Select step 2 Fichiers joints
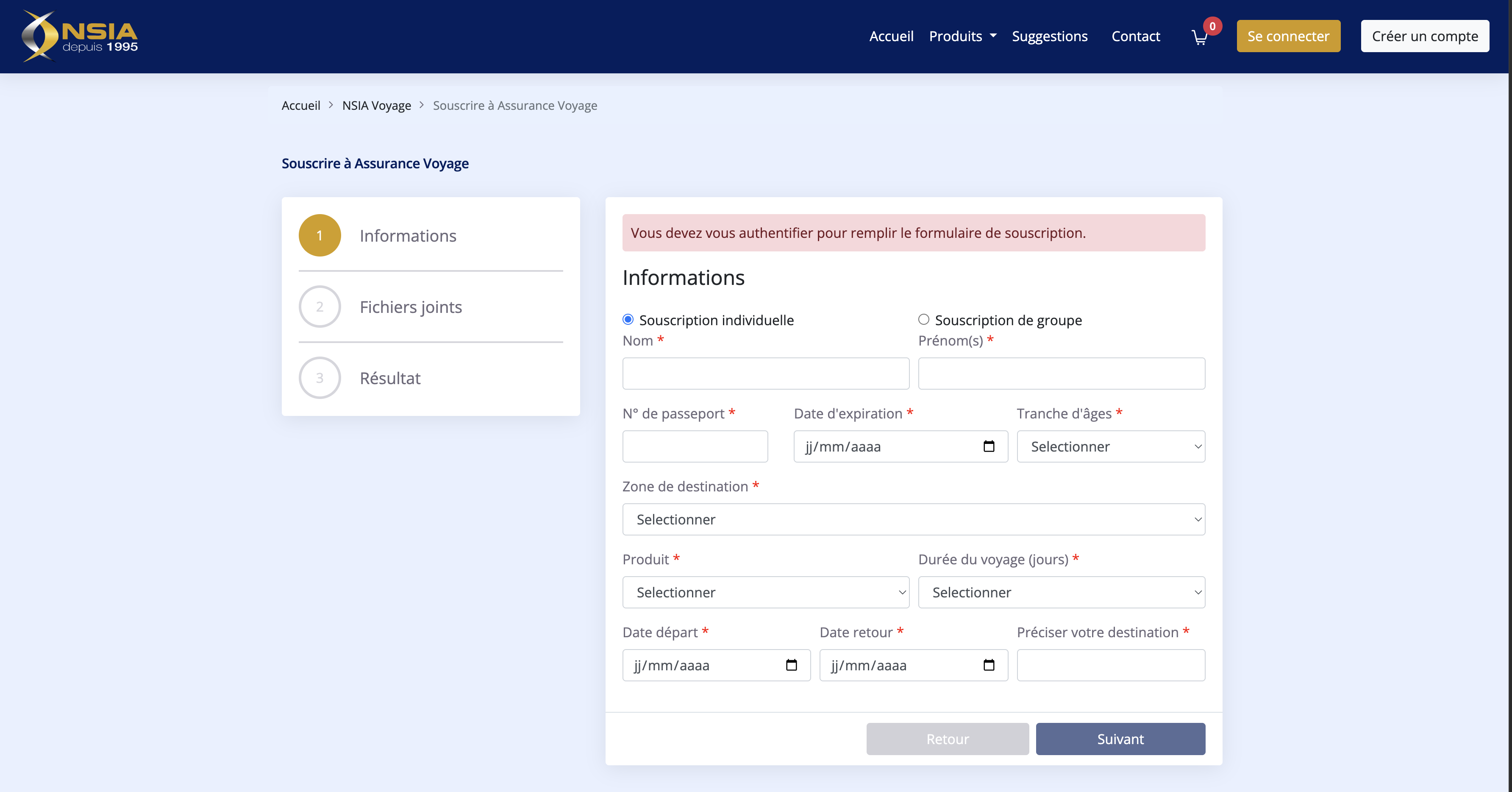The width and height of the screenshot is (1512, 792). click(x=410, y=307)
